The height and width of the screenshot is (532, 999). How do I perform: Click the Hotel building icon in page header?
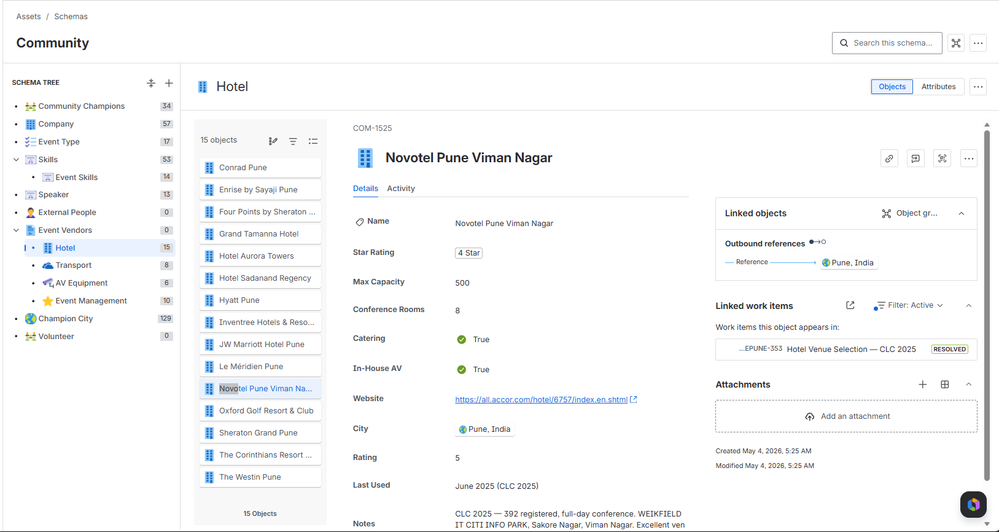203,87
